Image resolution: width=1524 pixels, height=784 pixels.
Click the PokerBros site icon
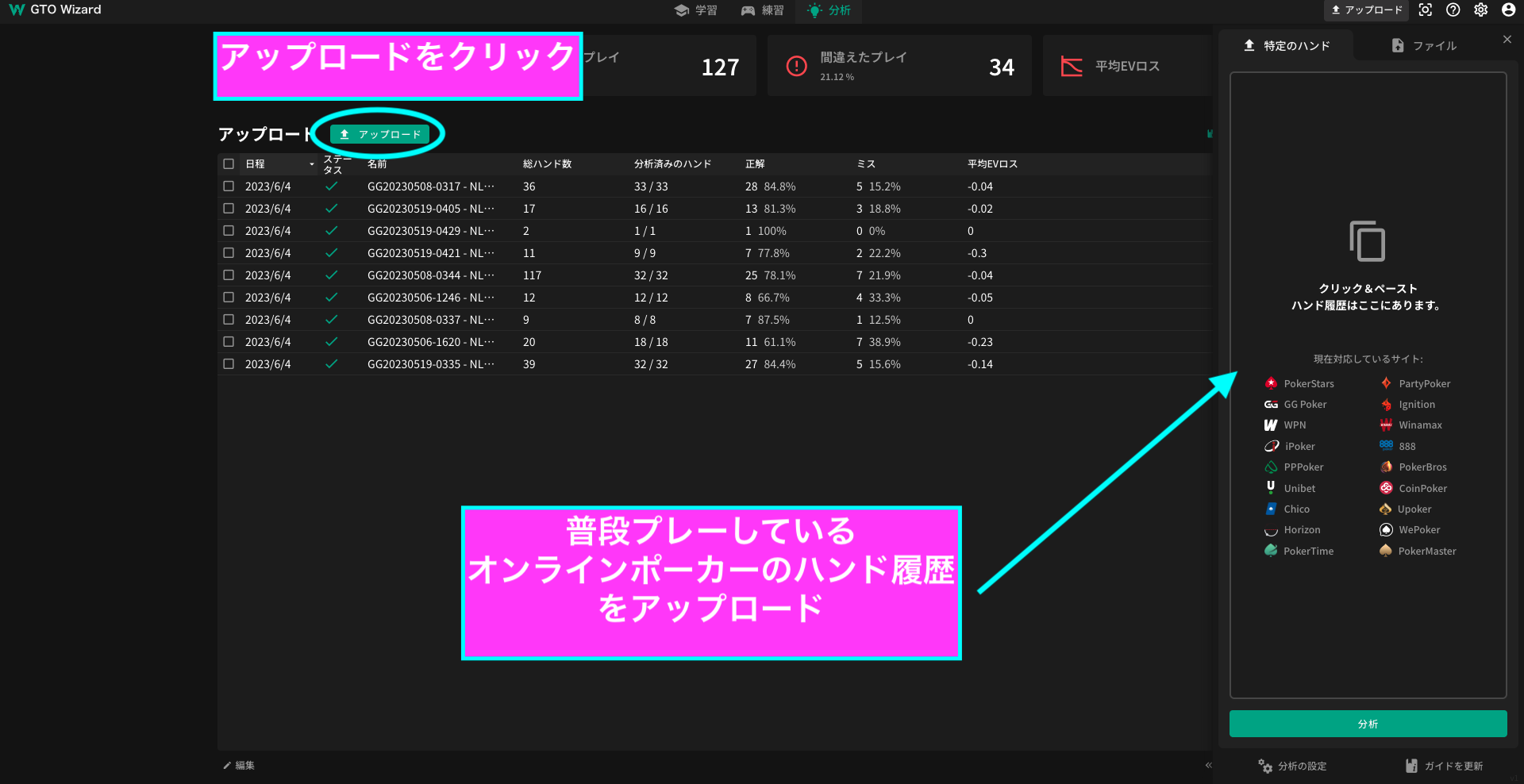pyautogui.click(x=1386, y=467)
